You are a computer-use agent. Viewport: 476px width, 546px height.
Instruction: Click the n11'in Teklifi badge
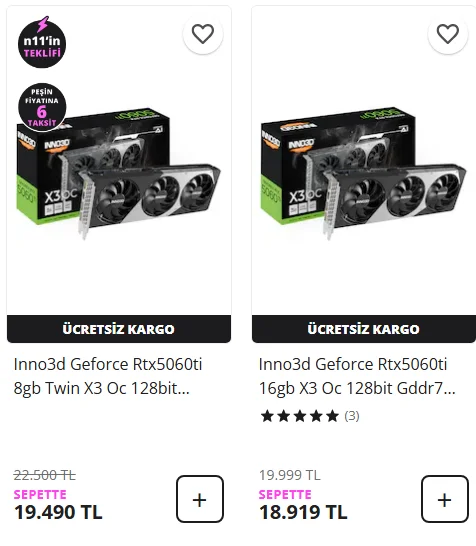click(x=42, y=42)
